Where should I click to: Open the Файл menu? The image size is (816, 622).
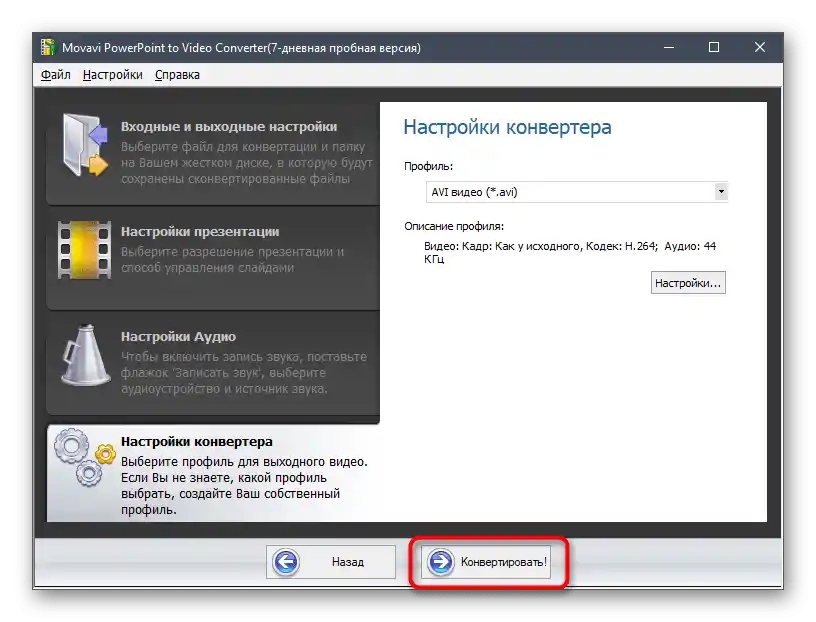(56, 75)
